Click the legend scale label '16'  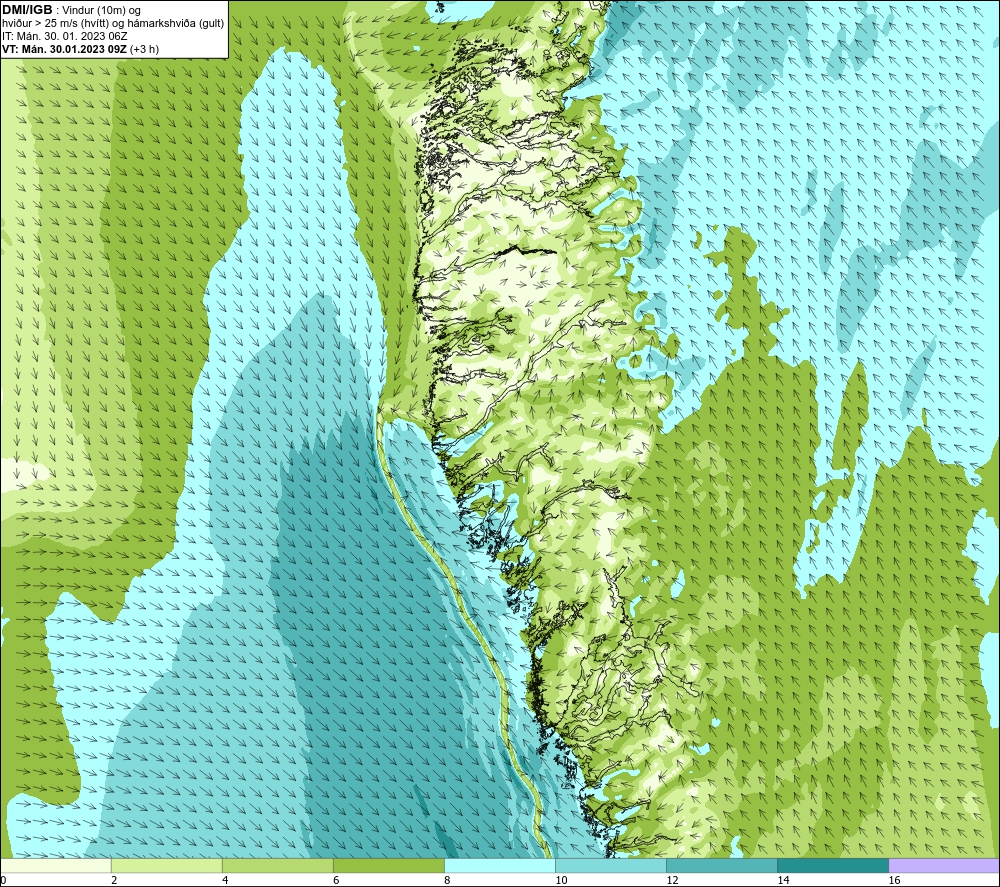tap(895, 881)
